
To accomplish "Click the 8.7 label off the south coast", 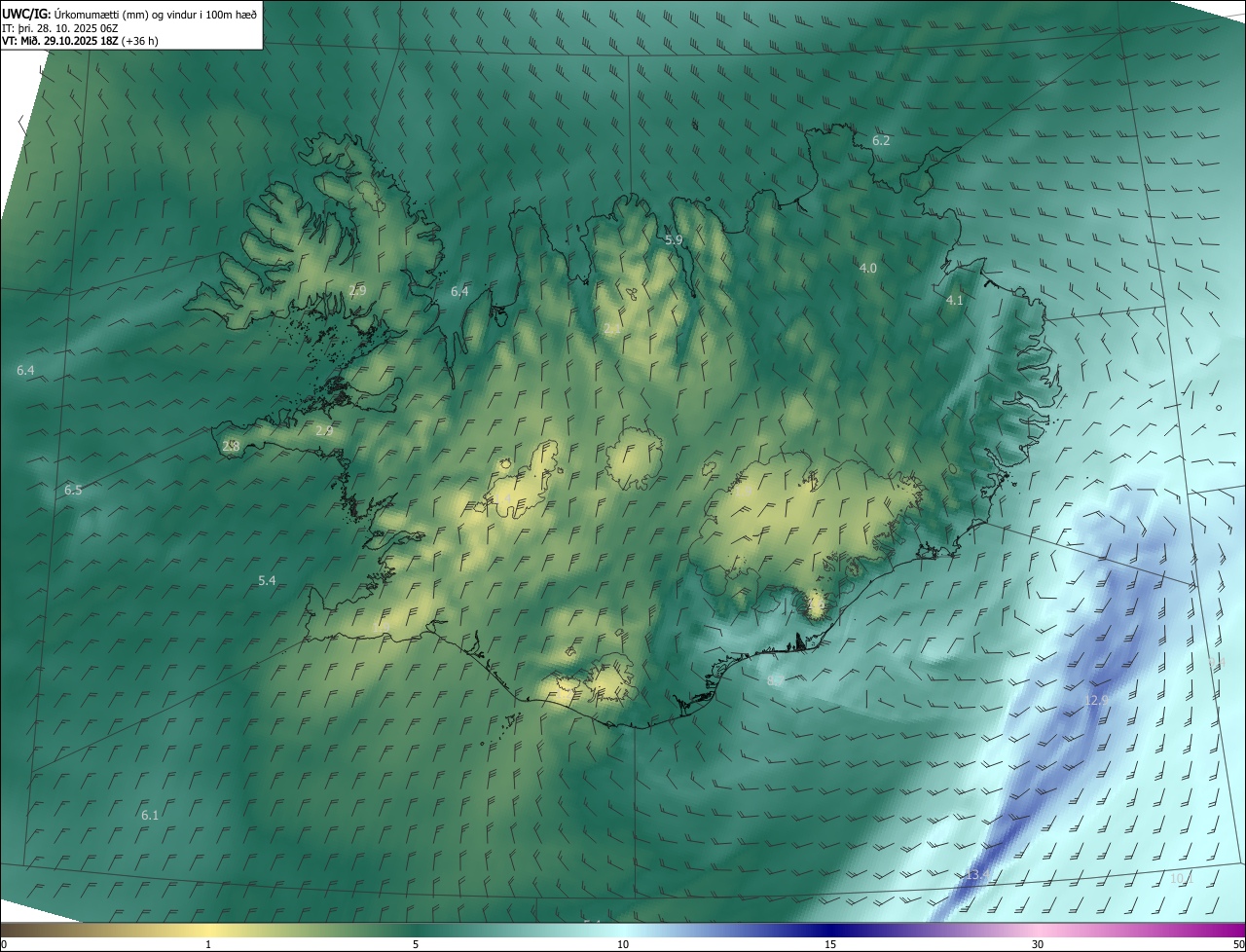I will [776, 681].
